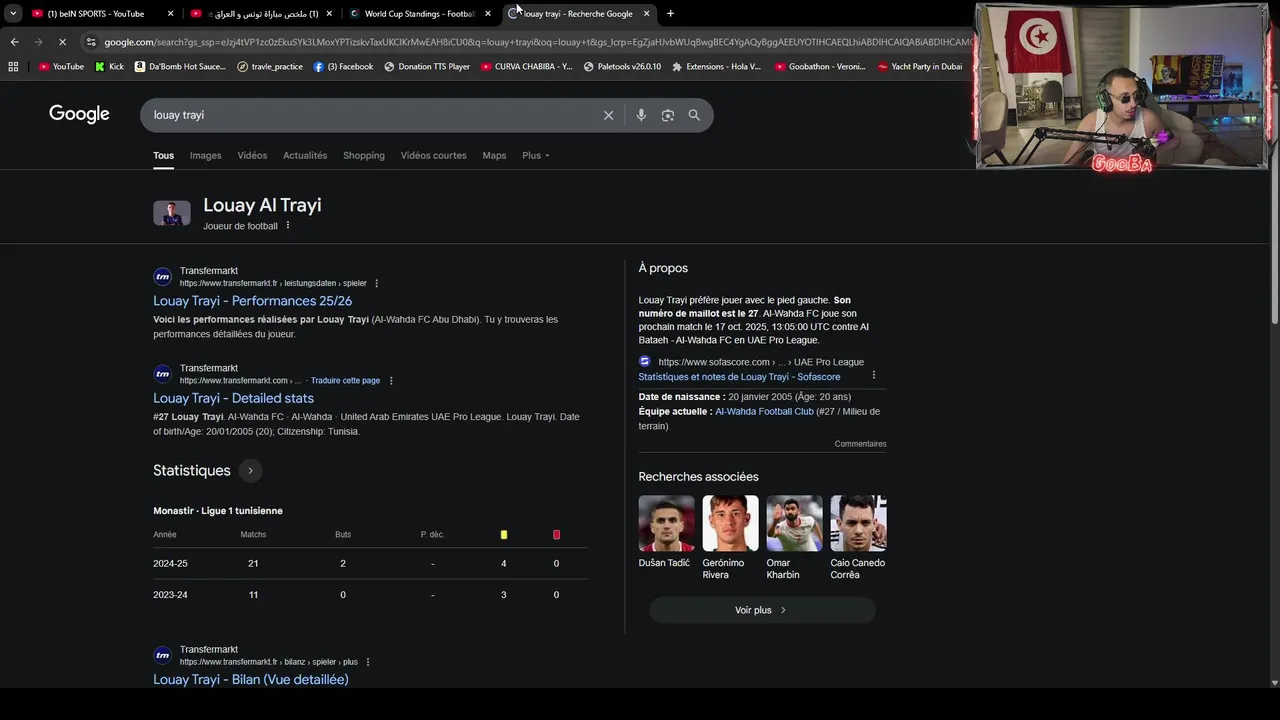
Task: Click Louay Al Trayi profile thumbnail
Action: pyautogui.click(x=171, y=213)
